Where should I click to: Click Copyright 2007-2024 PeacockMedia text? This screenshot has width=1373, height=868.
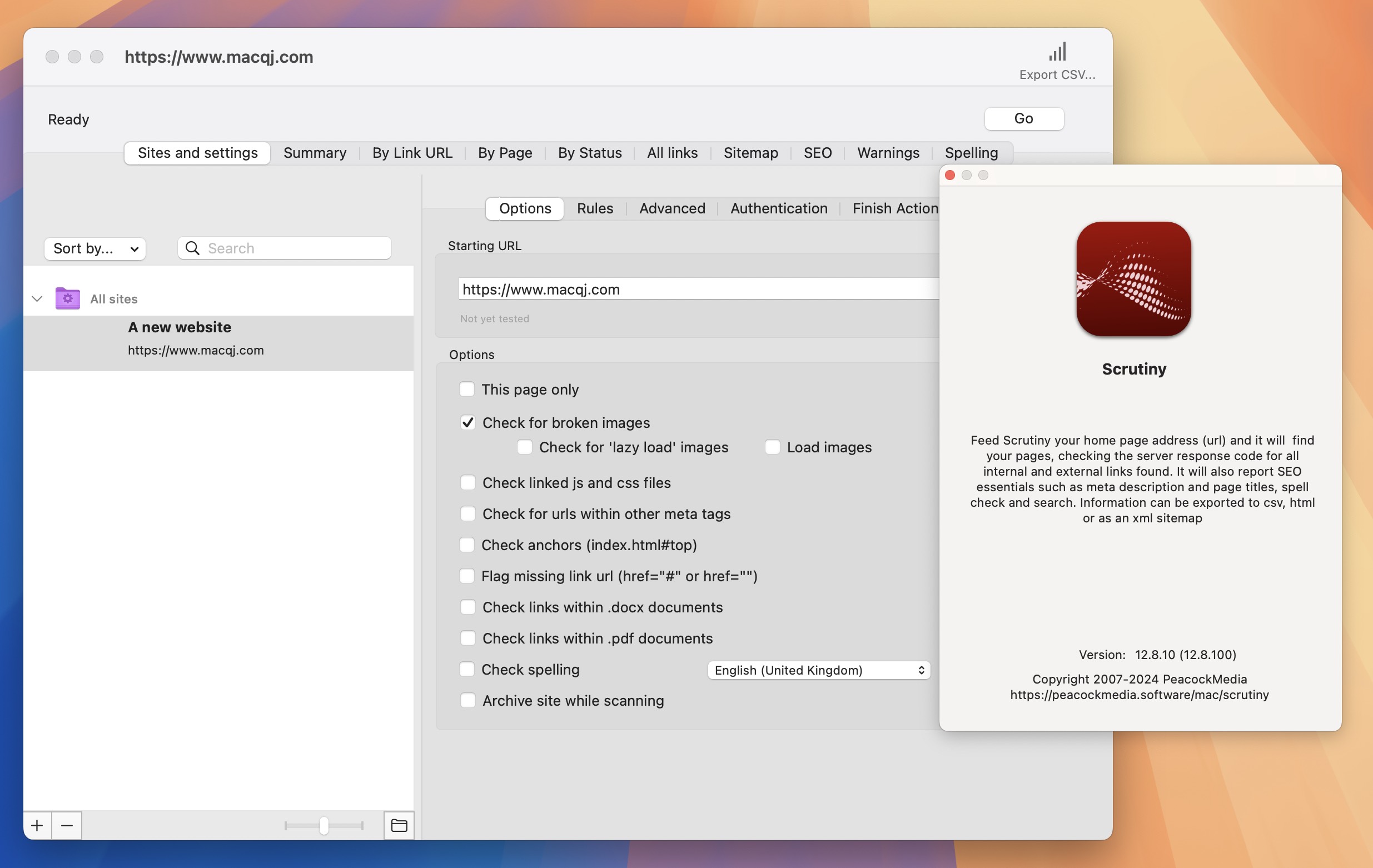1139,679
